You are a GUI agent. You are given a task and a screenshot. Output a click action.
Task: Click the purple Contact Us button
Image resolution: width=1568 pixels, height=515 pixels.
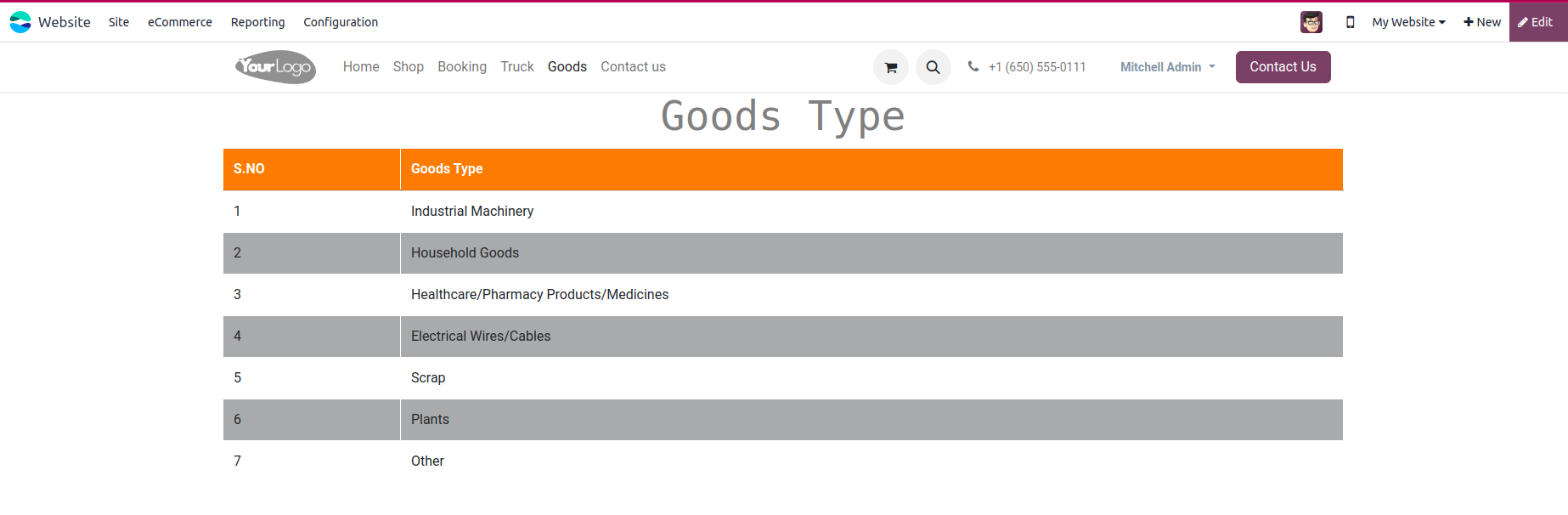pos(1283,67)
